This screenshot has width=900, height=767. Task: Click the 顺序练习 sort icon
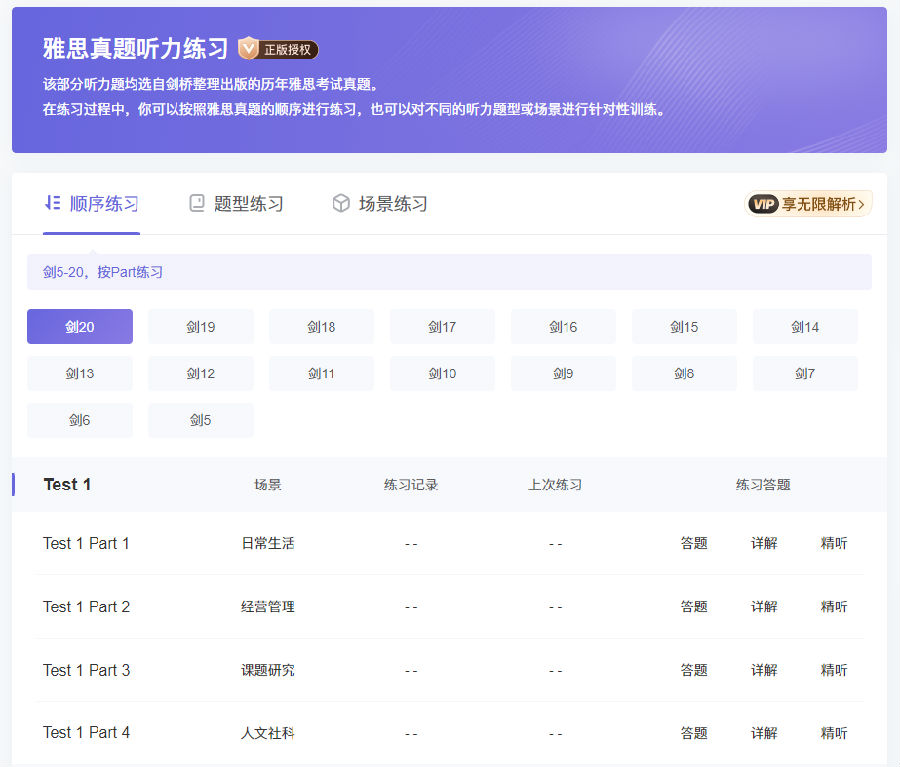[53, 203]
